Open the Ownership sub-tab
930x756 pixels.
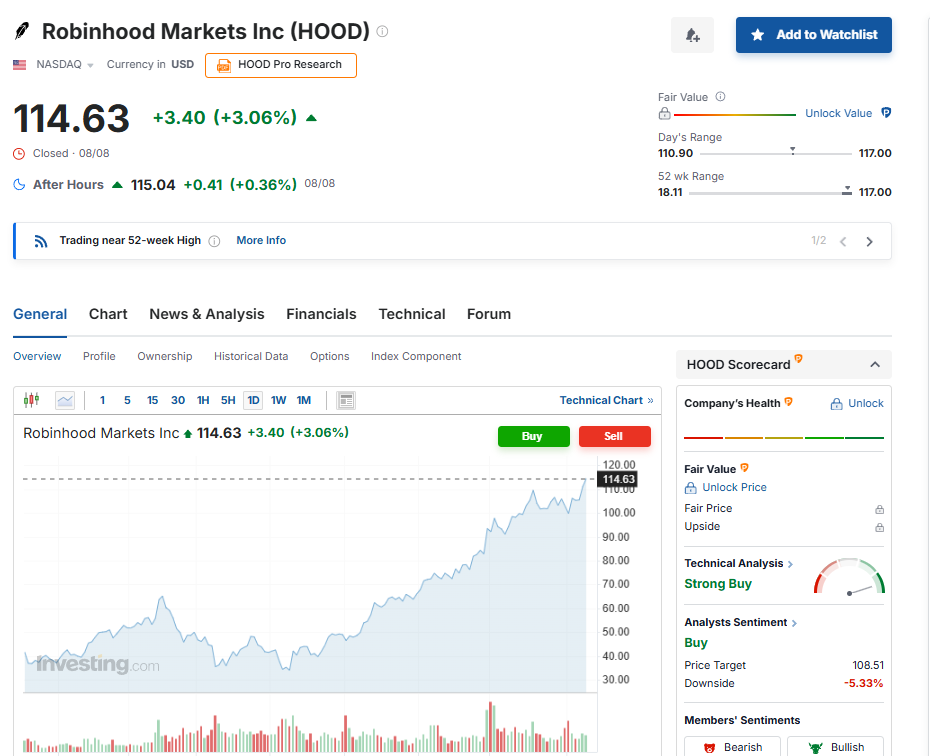(165, 356)
